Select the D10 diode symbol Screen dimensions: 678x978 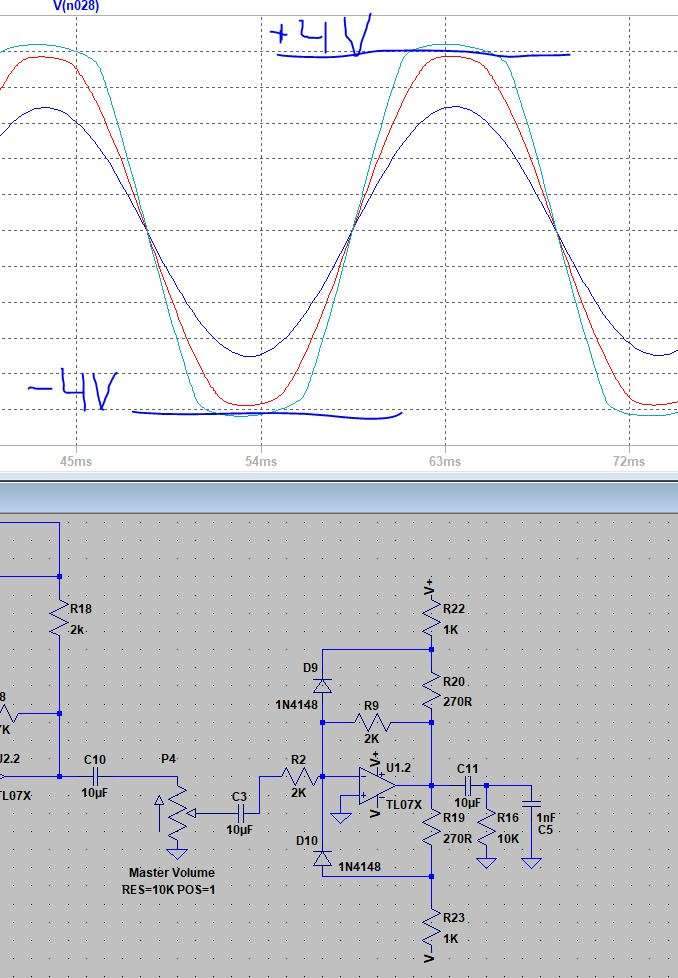coord(323,858)
